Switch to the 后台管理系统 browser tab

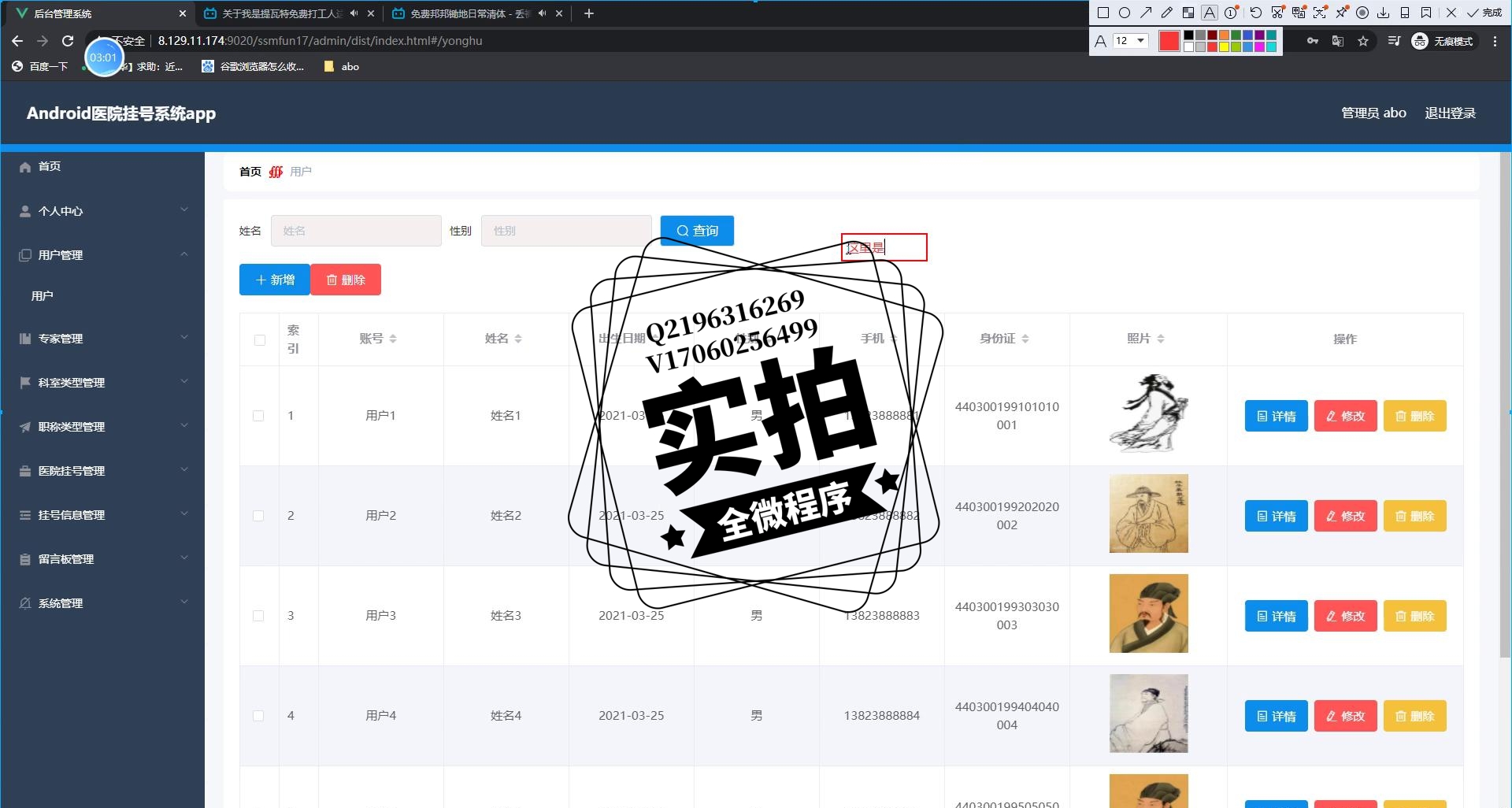point(98,13)
